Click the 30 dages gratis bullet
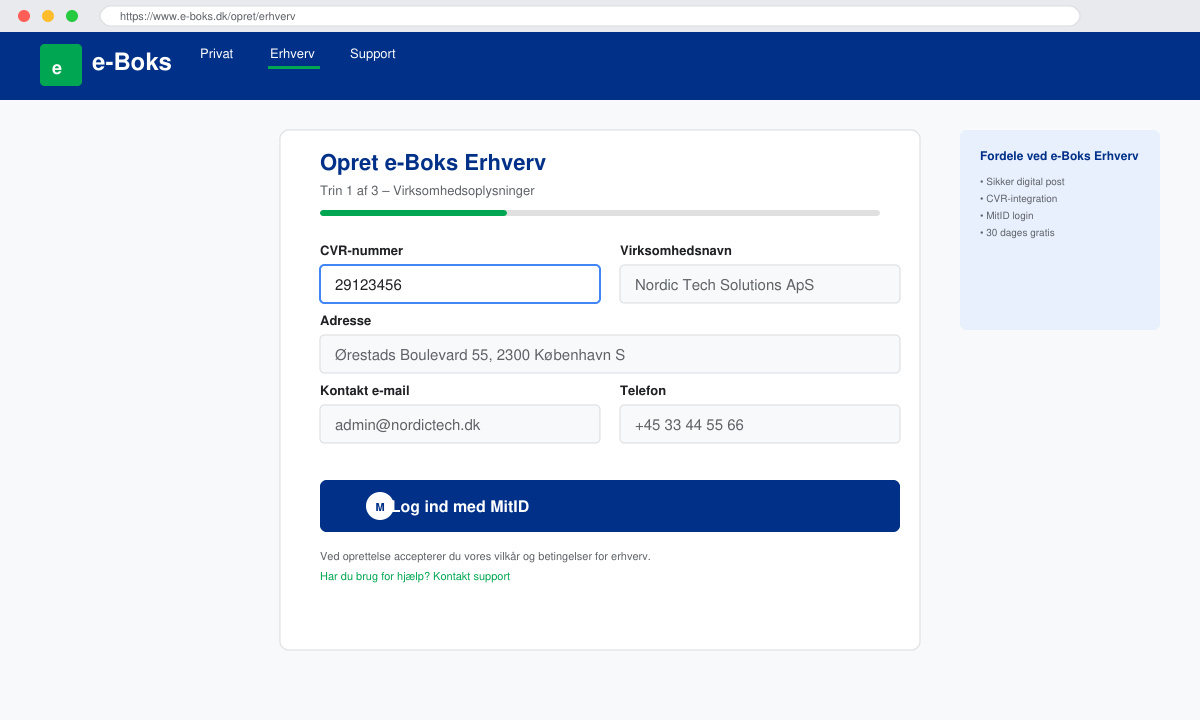The image size is (1200, 720). click(1017, 233)
